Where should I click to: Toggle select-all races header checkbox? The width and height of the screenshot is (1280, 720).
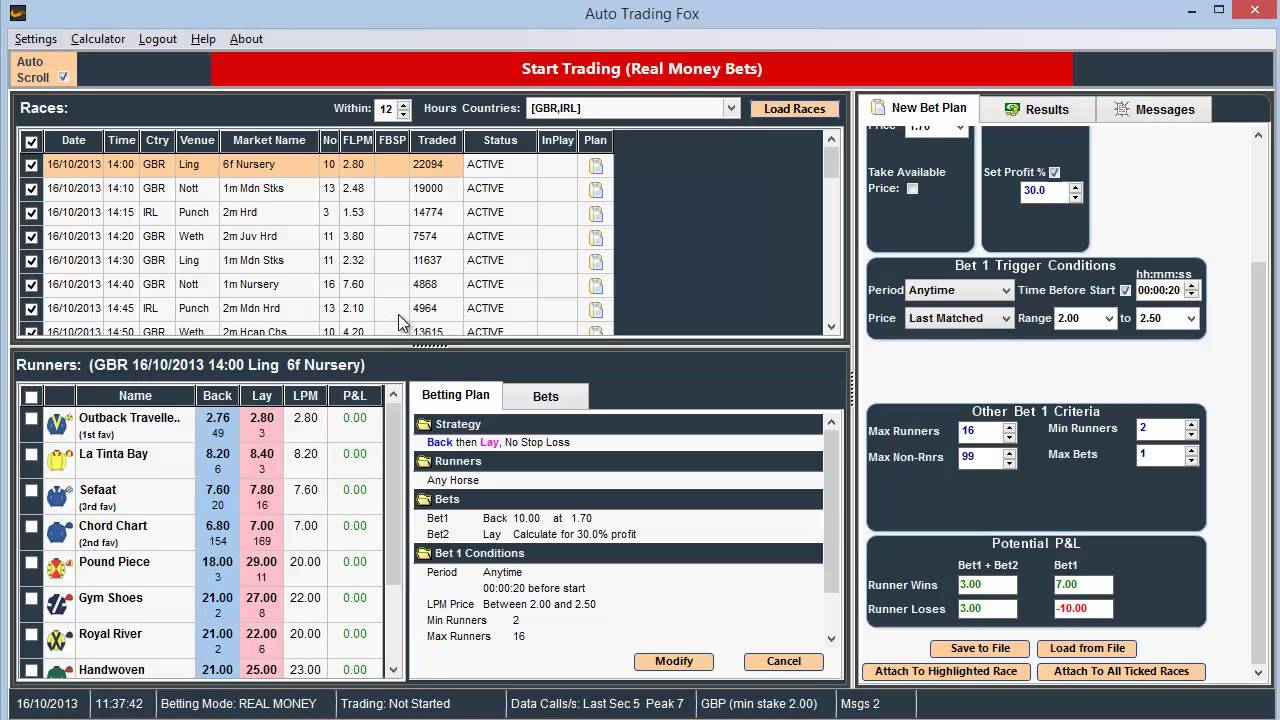tap(31, 142)
